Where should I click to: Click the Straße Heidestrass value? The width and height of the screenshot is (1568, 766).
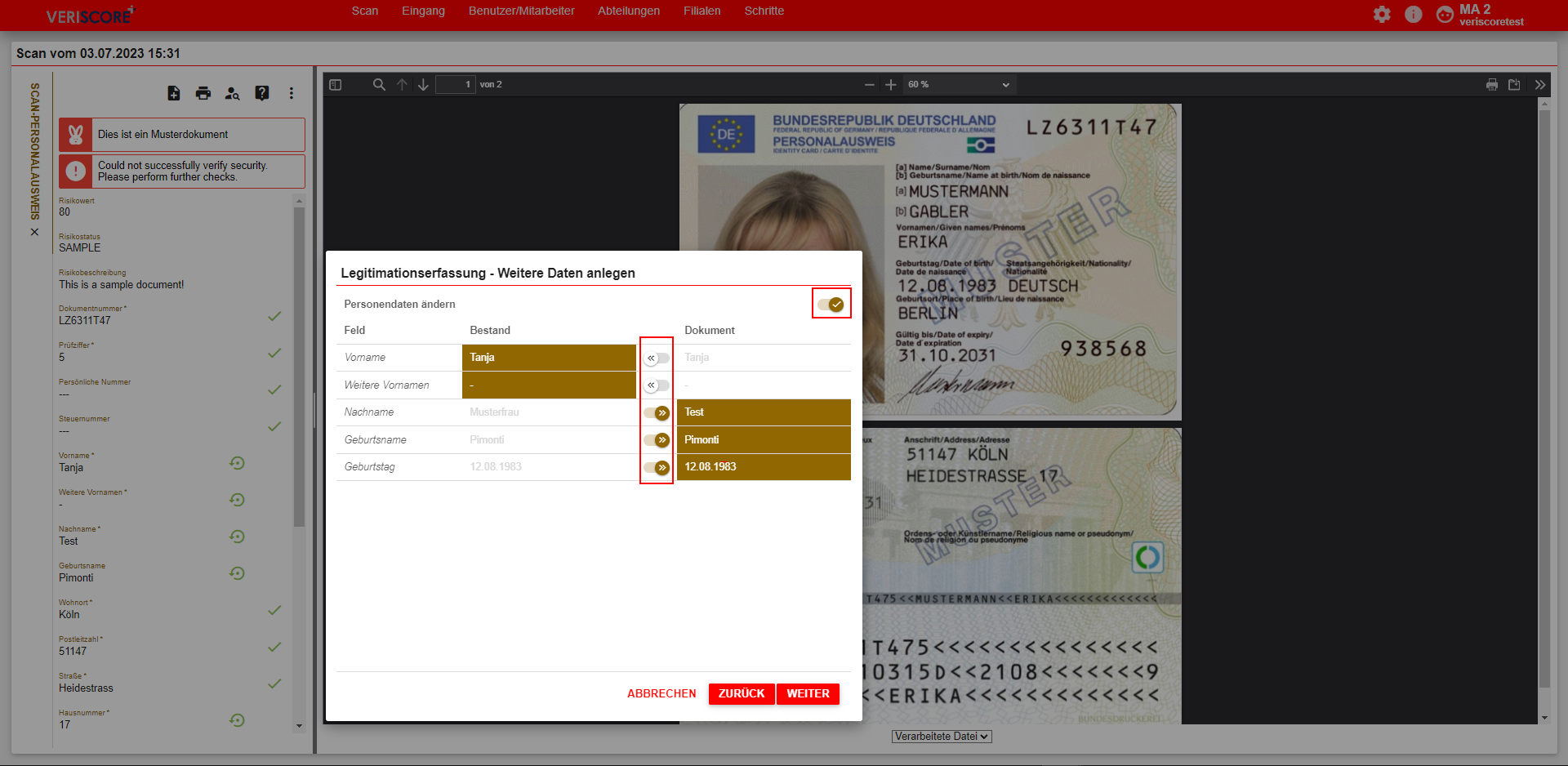point(87,688)
